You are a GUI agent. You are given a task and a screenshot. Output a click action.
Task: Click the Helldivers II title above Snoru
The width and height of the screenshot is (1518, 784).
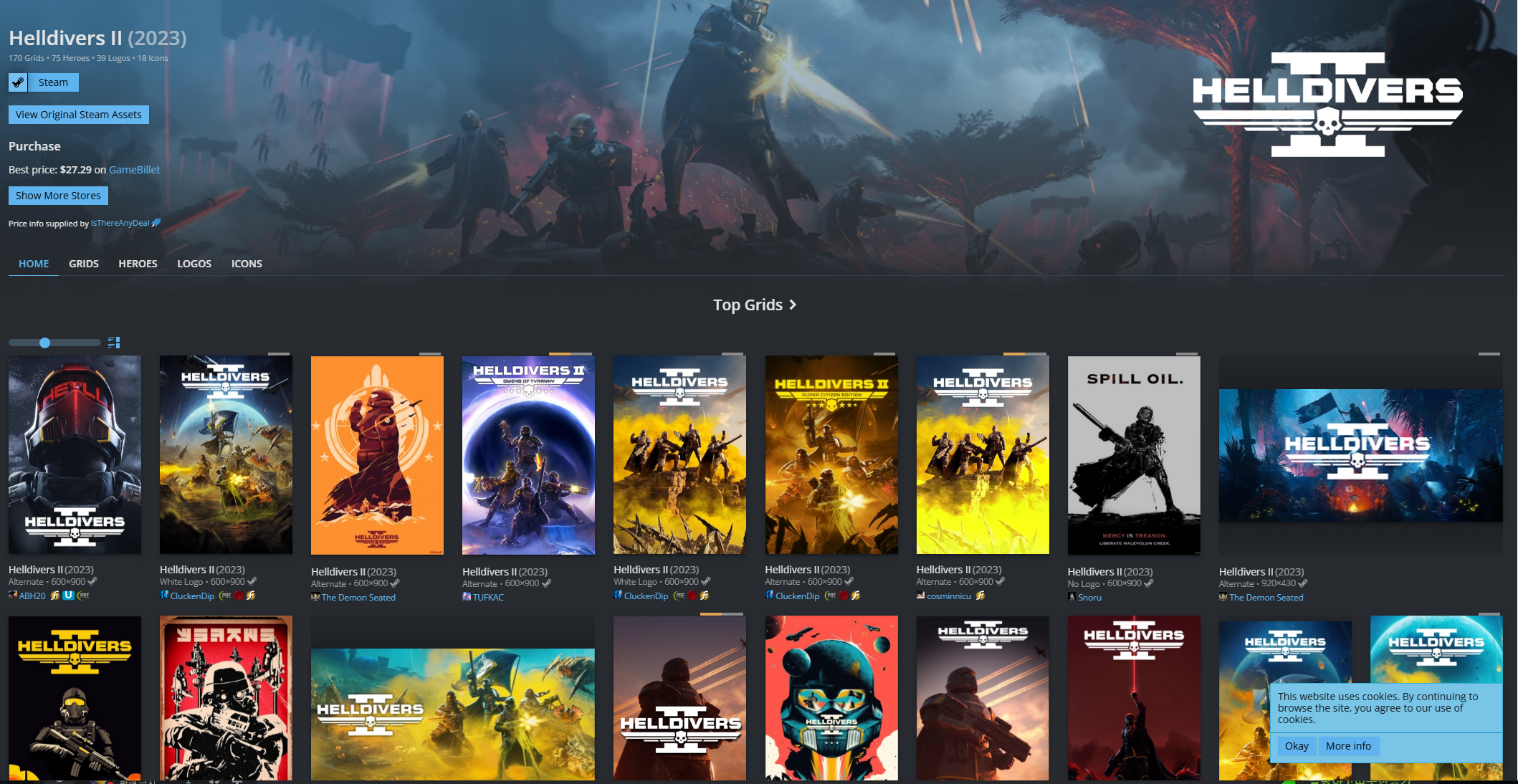coord(1110,571)
